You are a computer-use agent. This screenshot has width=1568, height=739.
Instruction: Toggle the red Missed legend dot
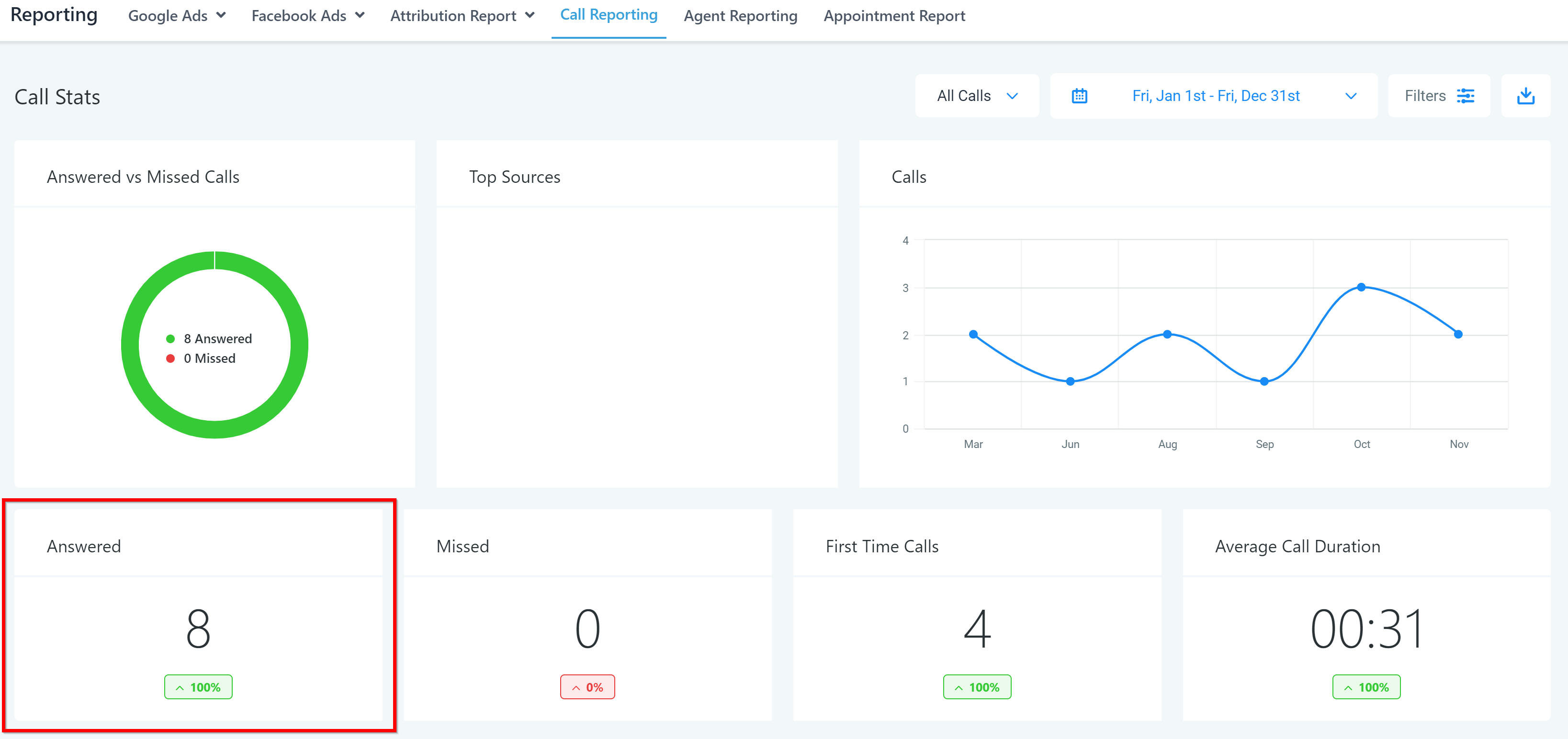(x=170, y=358)
